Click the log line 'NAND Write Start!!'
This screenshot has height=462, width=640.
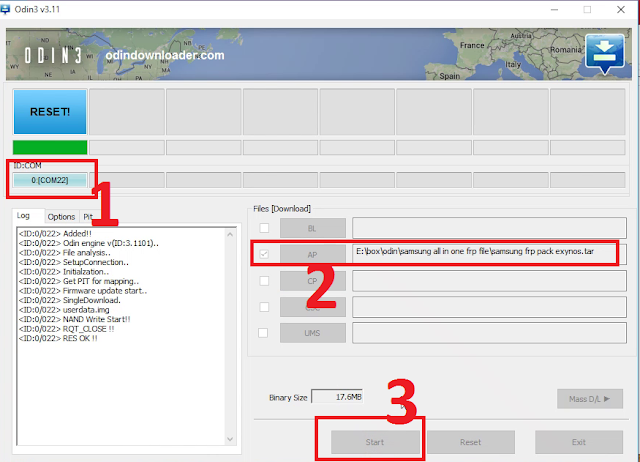[x=74, y=319]
